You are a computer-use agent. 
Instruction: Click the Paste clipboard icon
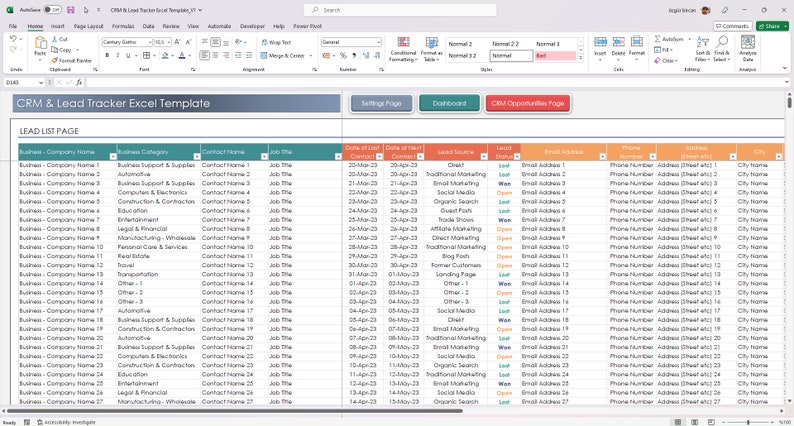coord(40,44)
